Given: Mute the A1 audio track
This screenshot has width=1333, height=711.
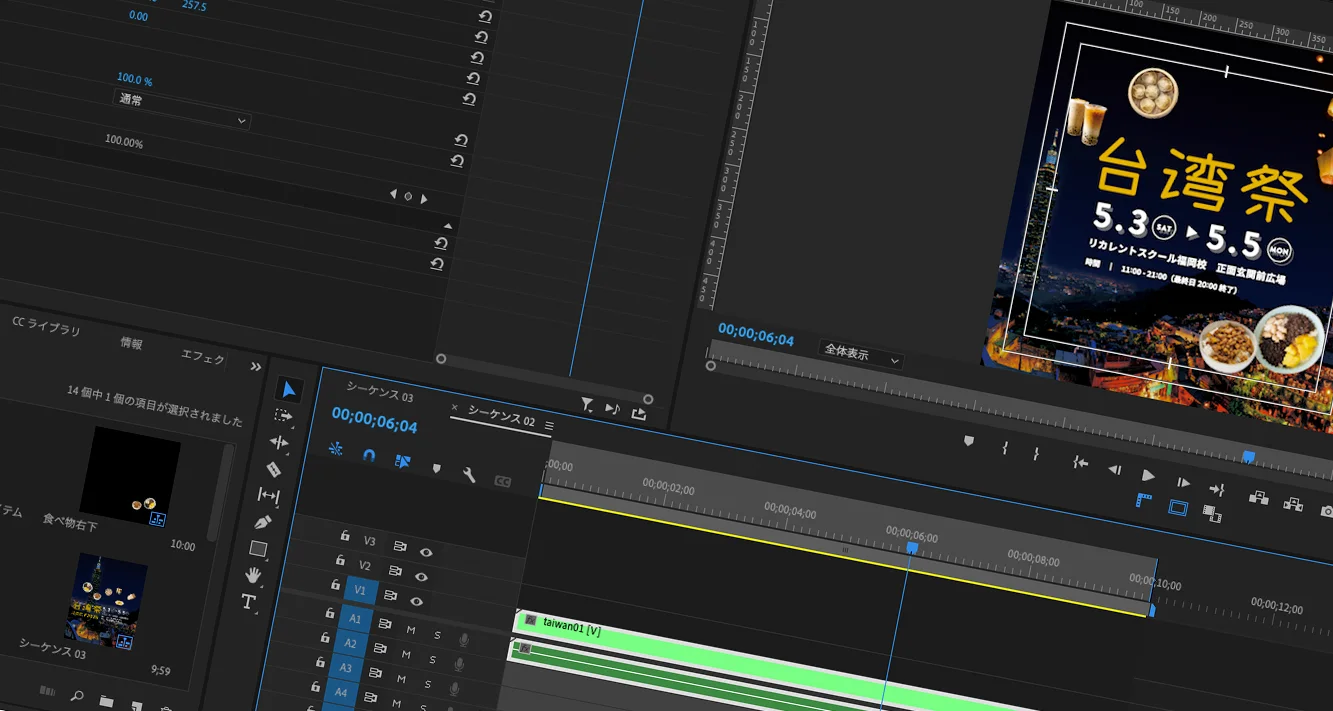Looking at the screenshot, I should click(411, 630).
